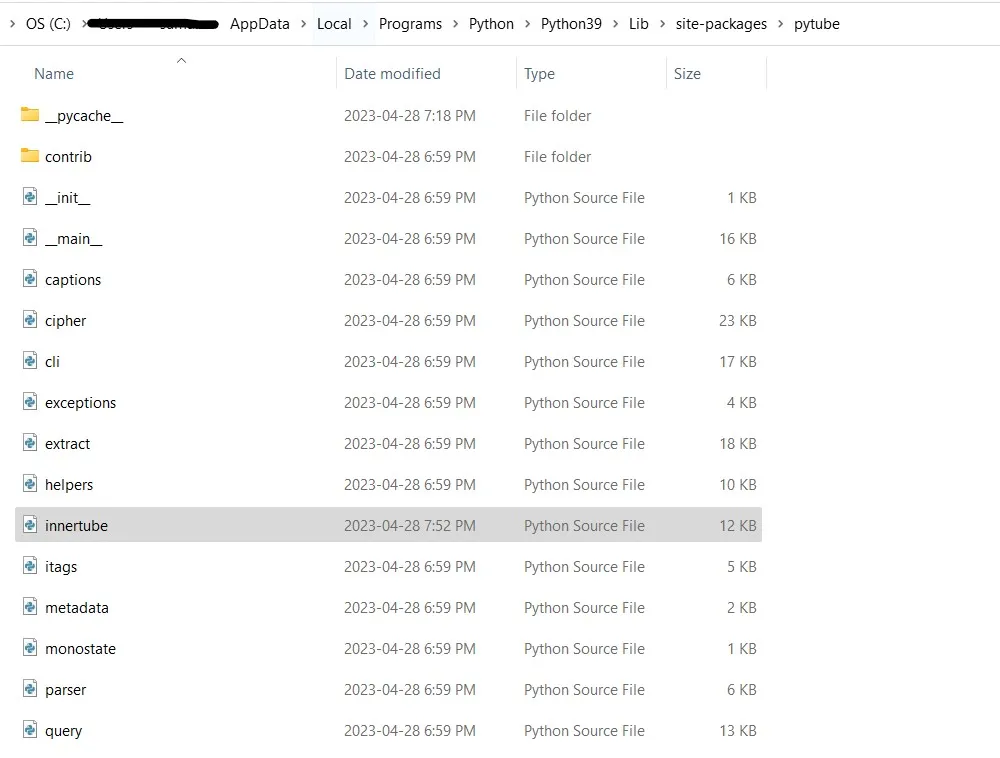1000x758 pixels.
Task: Select the extract file name
Action: [67, 444]
